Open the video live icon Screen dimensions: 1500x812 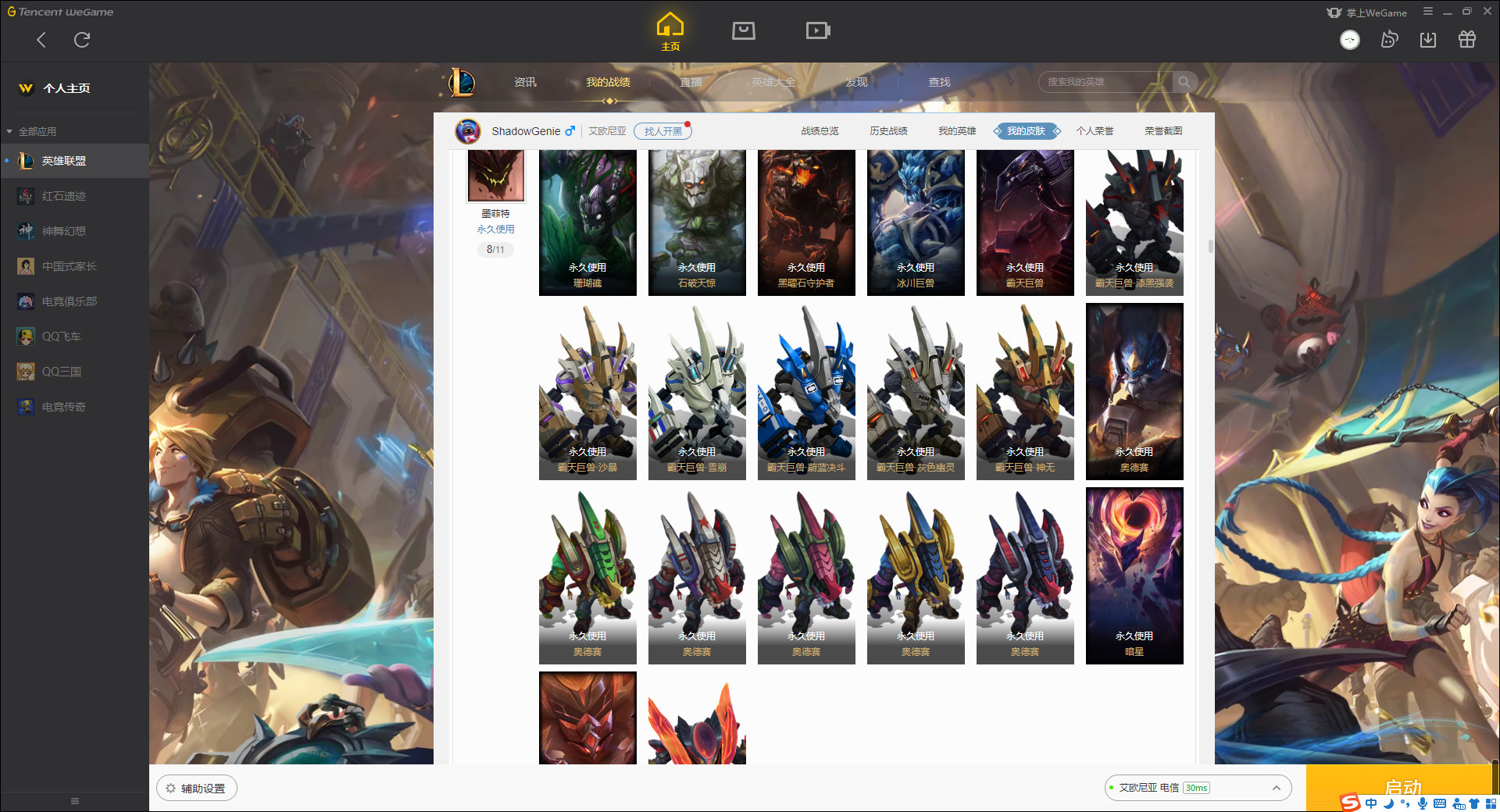[x=818, y=30]
